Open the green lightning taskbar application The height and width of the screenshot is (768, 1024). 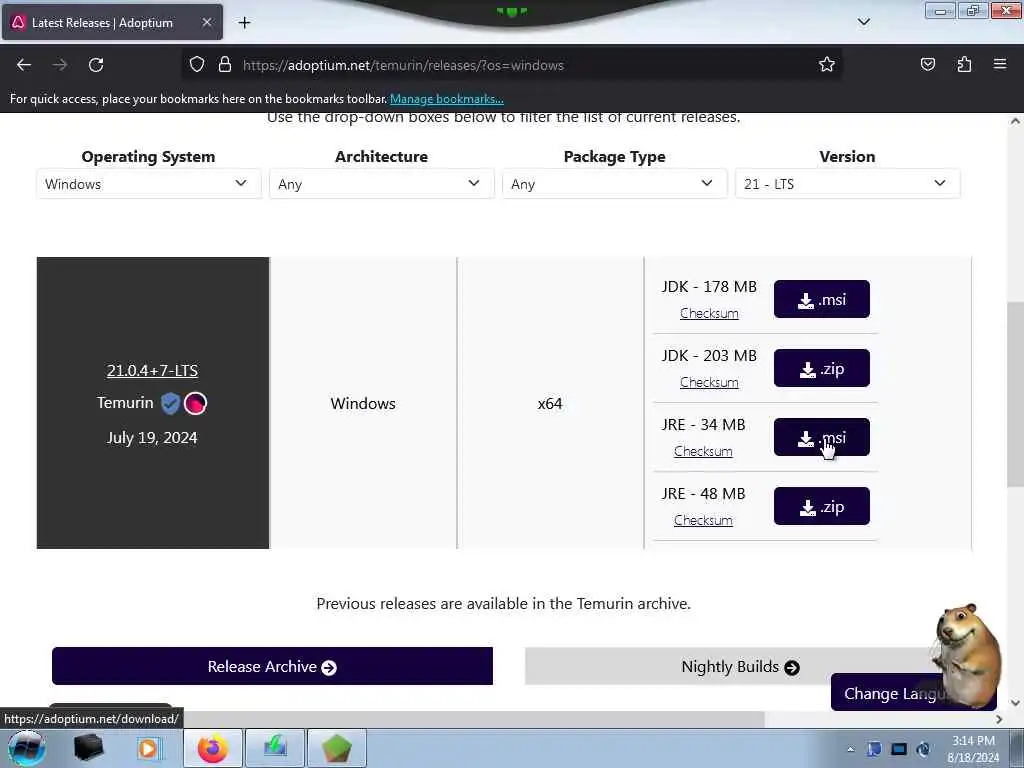[x=275, y=748]
